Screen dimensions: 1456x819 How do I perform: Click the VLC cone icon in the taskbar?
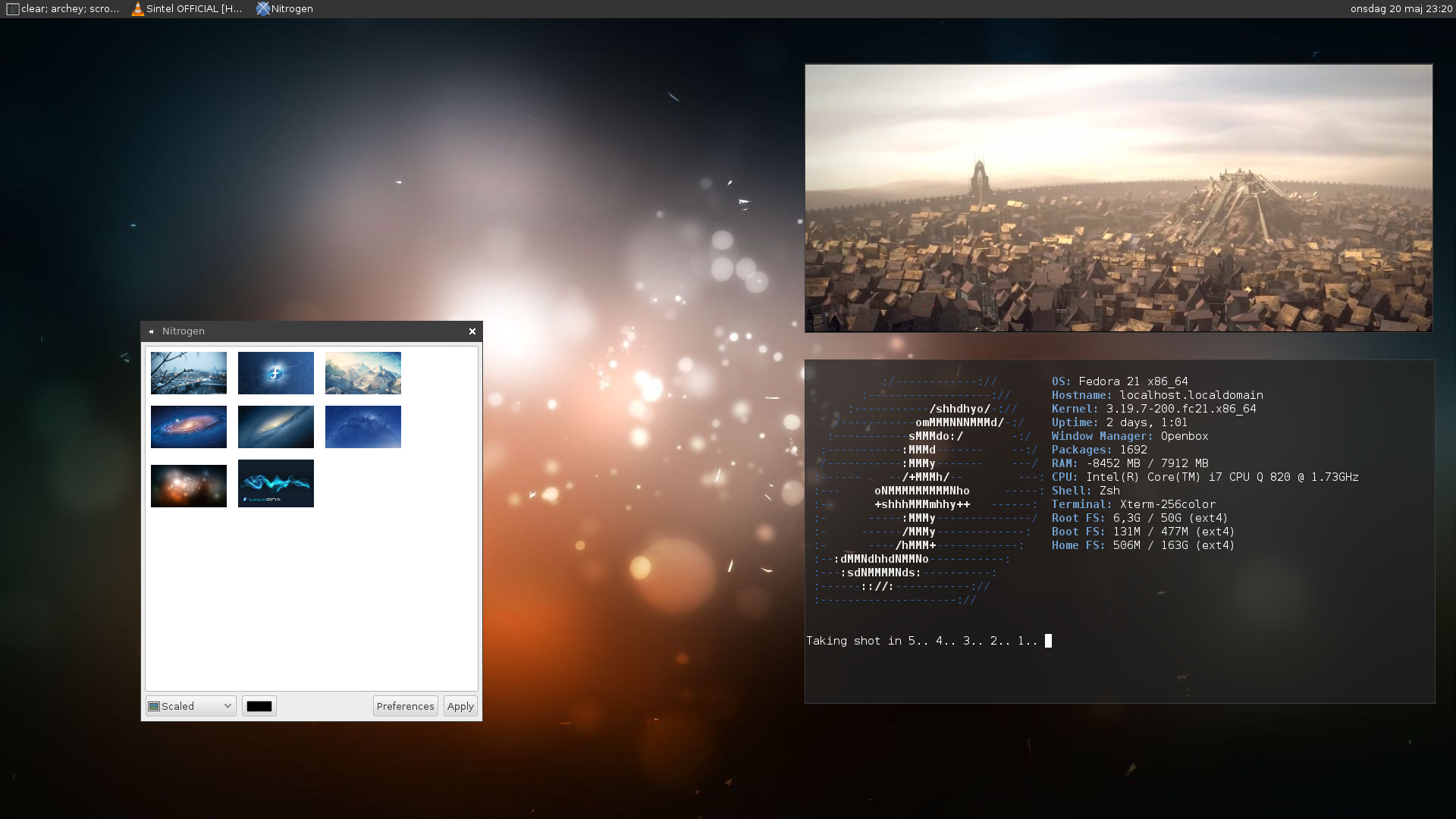[x=137, y=9]
